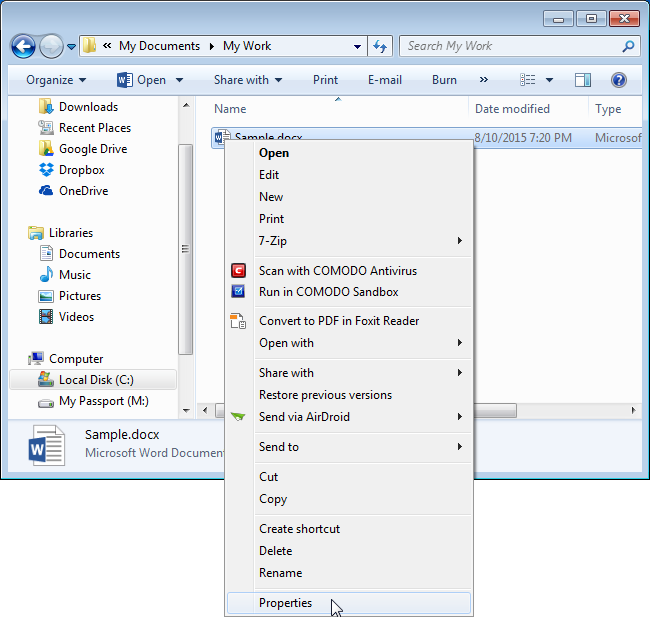This screenshot has width=650, height=617.
Task: Expand the Open button dropdown arrow
Action: tap(179, 80)
